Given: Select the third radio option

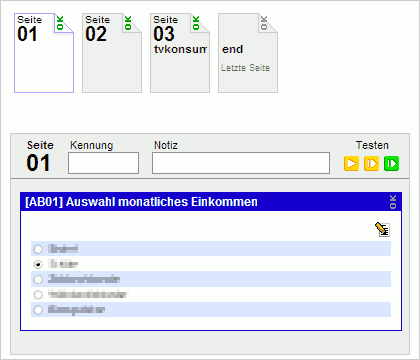Looking at the screenshot, I should 38,279.
